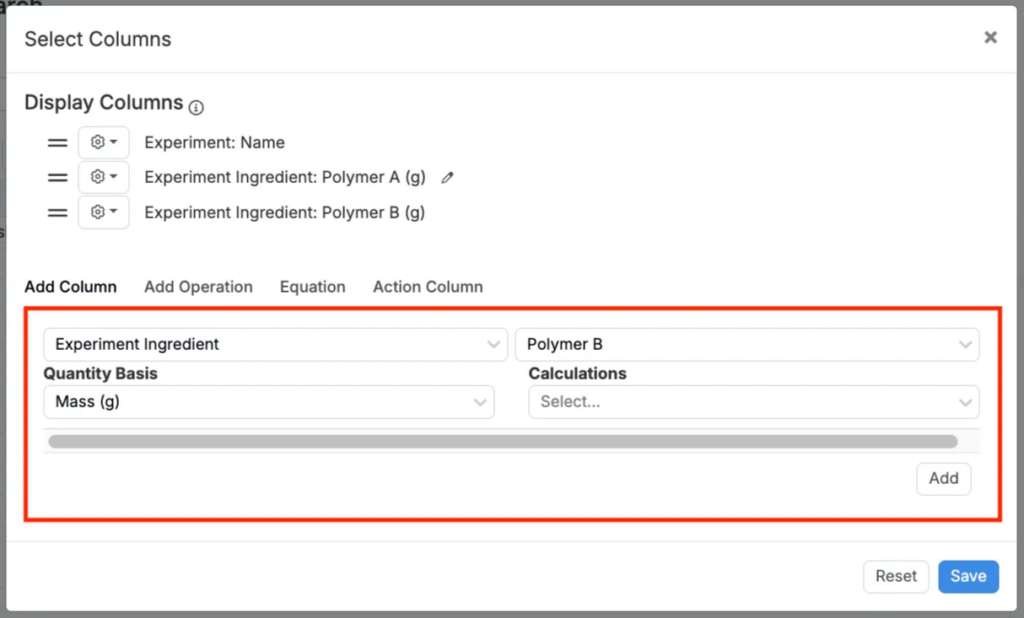Click drag handle for Polymer A row
The image size is (1024, 618).
57,178
